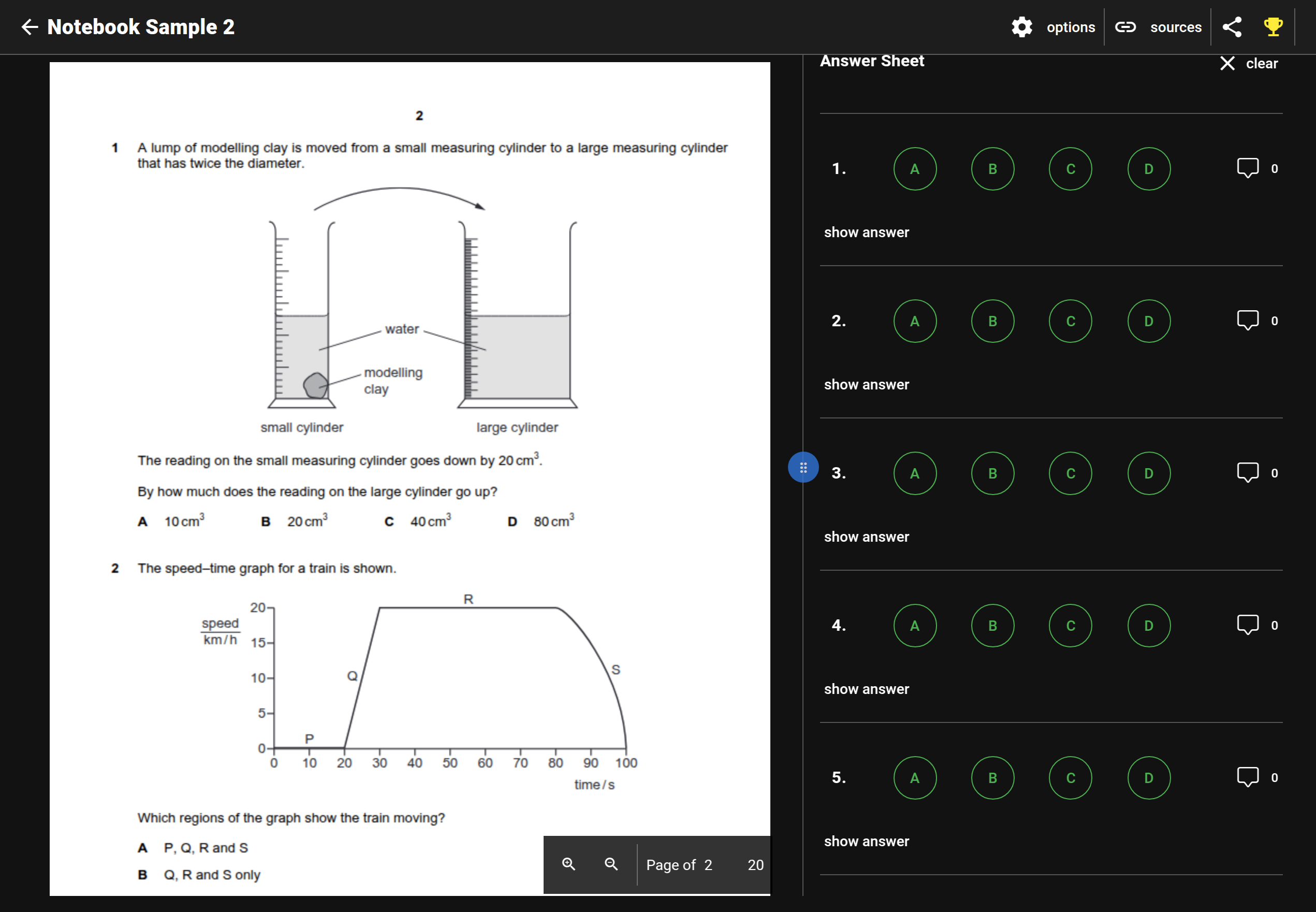Image resolution: width=1316 pixels, height=912 pixels.
Task: Open comments for question 1
Action: 1248,168
